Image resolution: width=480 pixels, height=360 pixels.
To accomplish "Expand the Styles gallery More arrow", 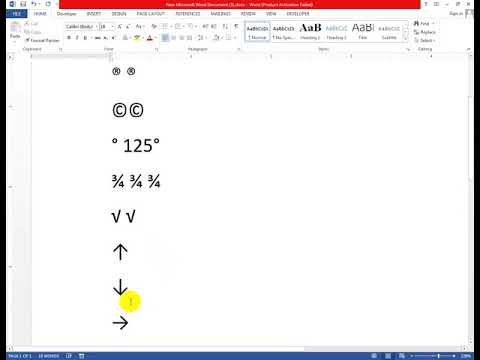I will (405, 39).
